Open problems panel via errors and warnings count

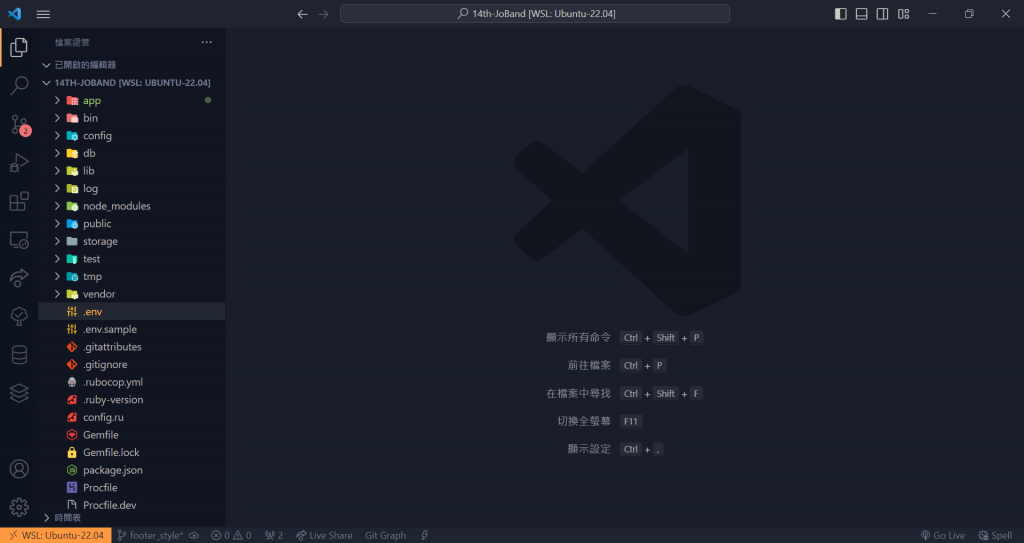pyautogui.click(x=231, y=536)
